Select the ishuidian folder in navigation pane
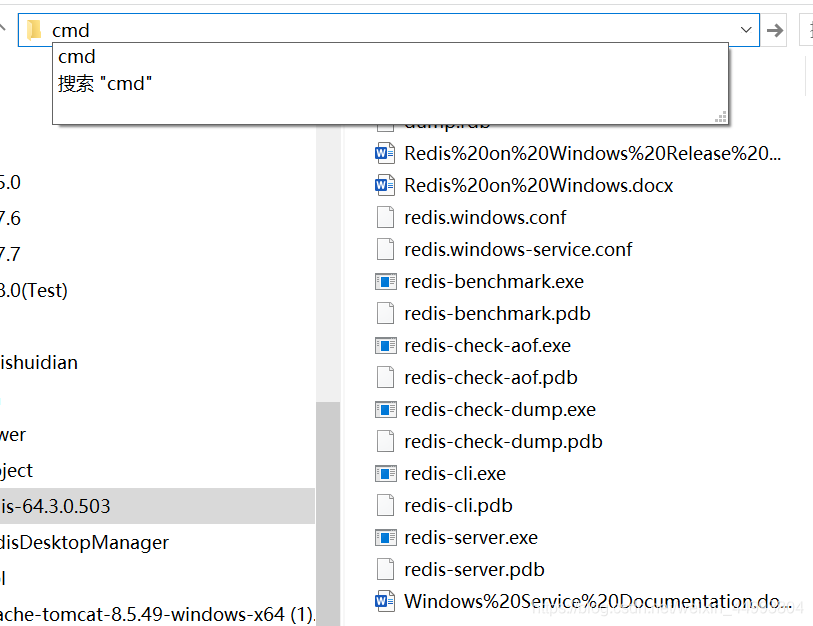This screenshot has height=626, width=813. (x=39, y=363)
